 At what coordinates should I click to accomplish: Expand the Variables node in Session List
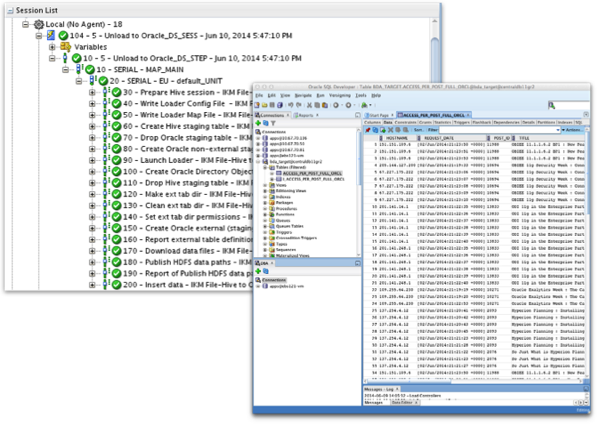click(x=52, y=47)
